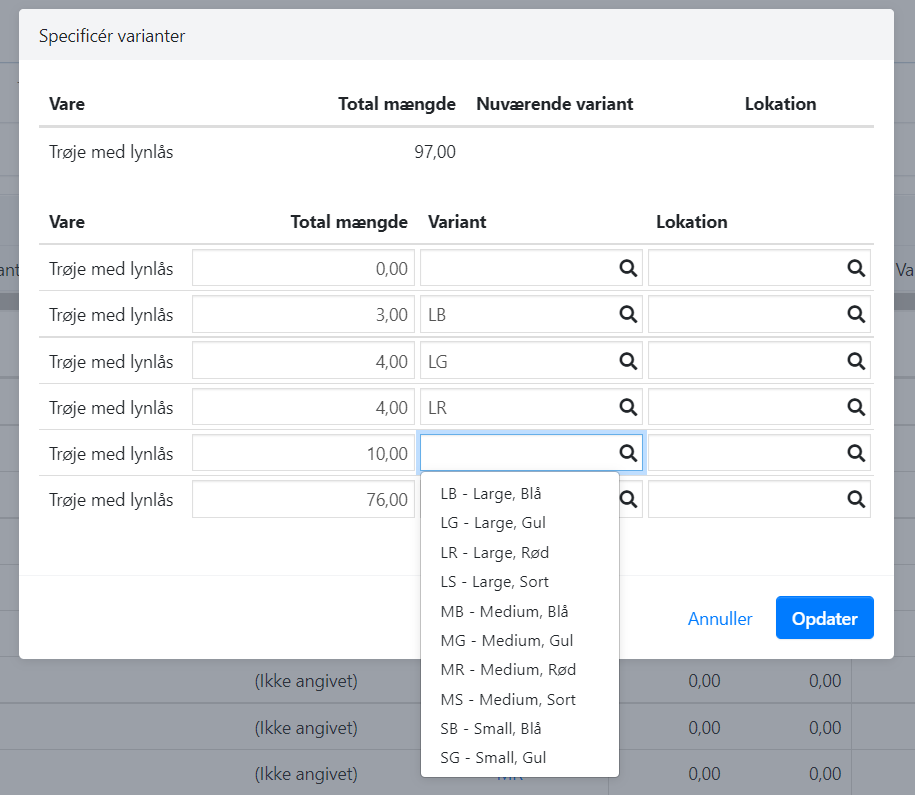Click location search icon for 76,00 row

point(856,499)
